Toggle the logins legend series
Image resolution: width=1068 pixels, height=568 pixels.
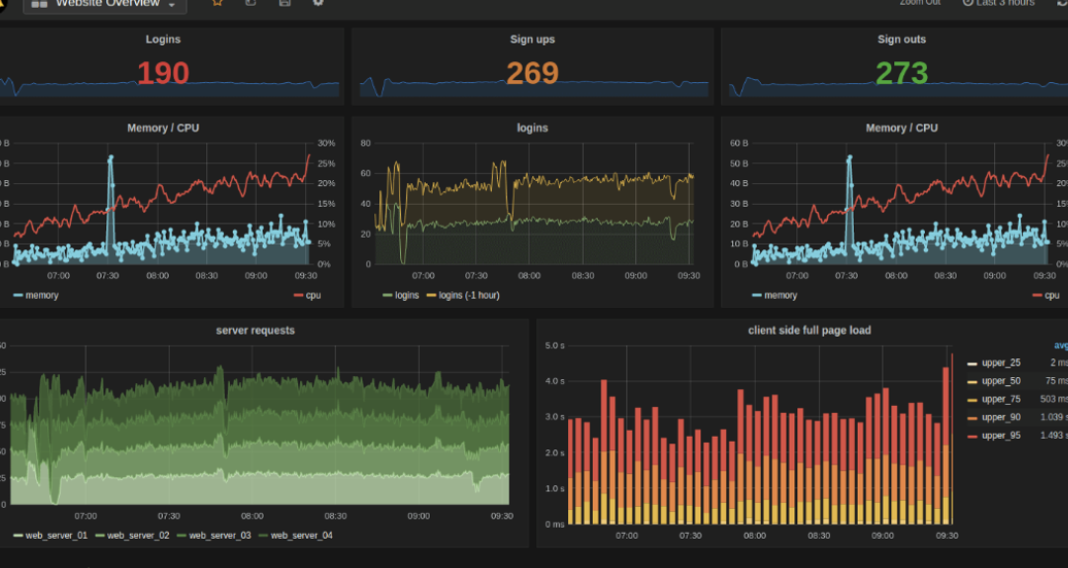tap(407, 296)
